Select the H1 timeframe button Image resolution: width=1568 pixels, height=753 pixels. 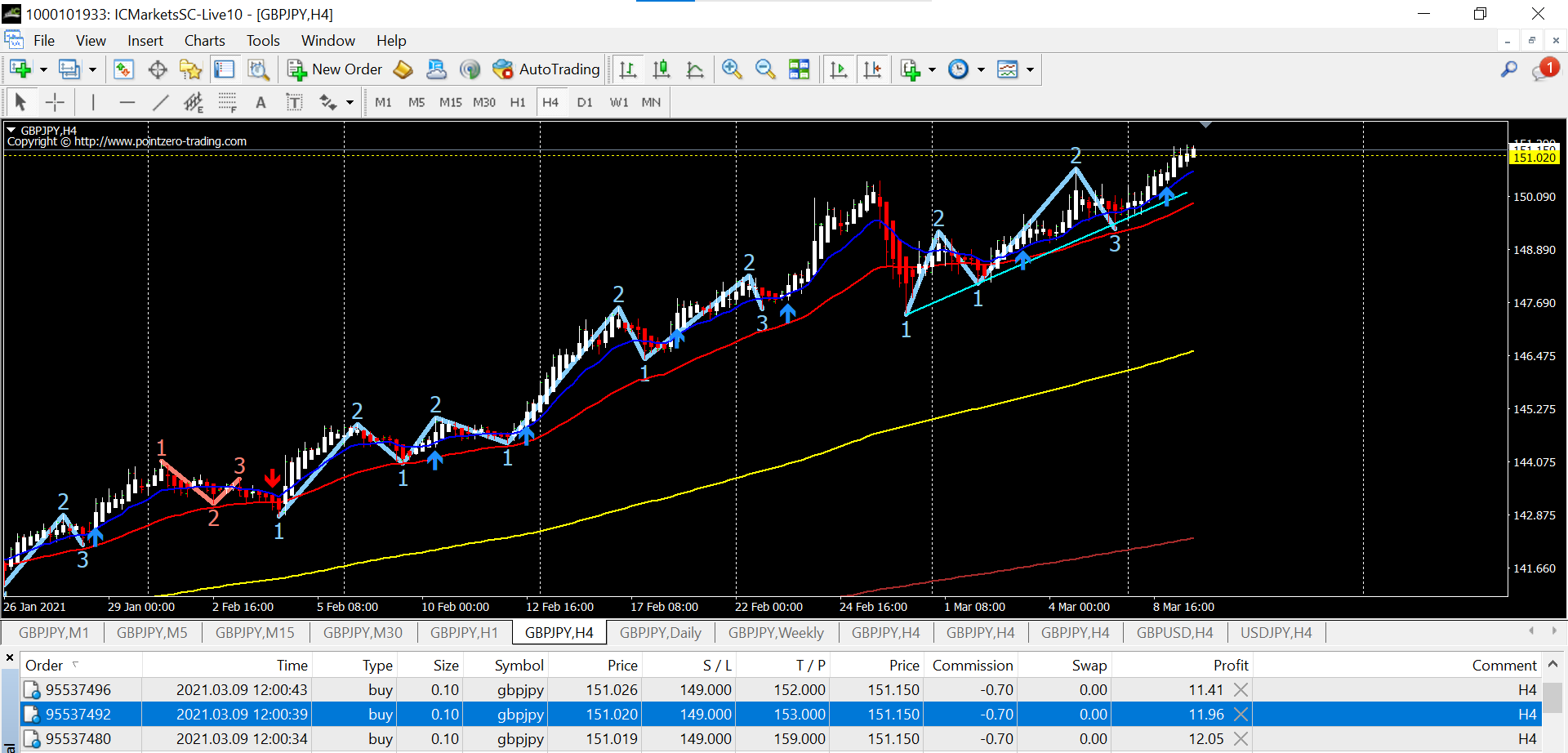click(518, 102)
